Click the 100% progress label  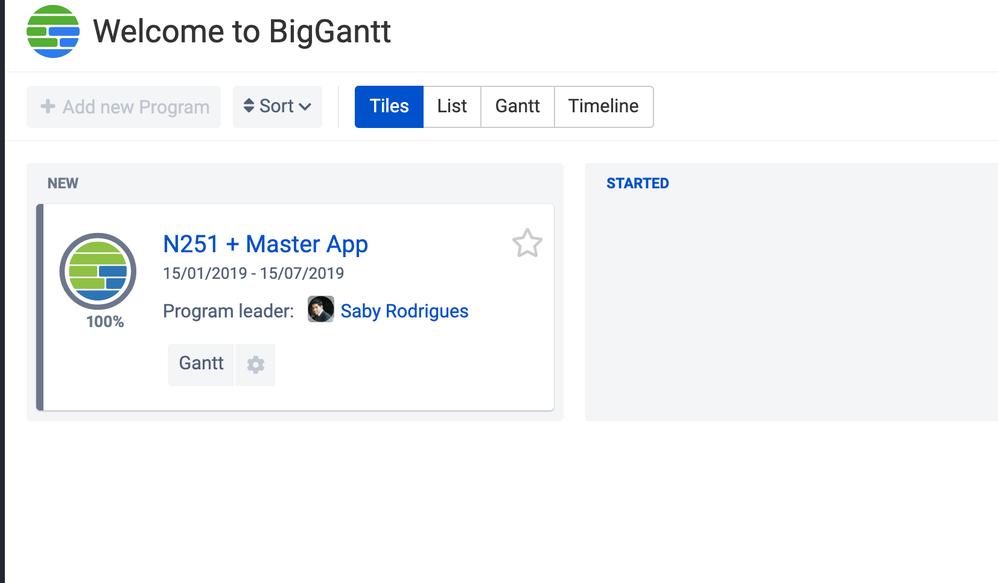coord(105,321)
